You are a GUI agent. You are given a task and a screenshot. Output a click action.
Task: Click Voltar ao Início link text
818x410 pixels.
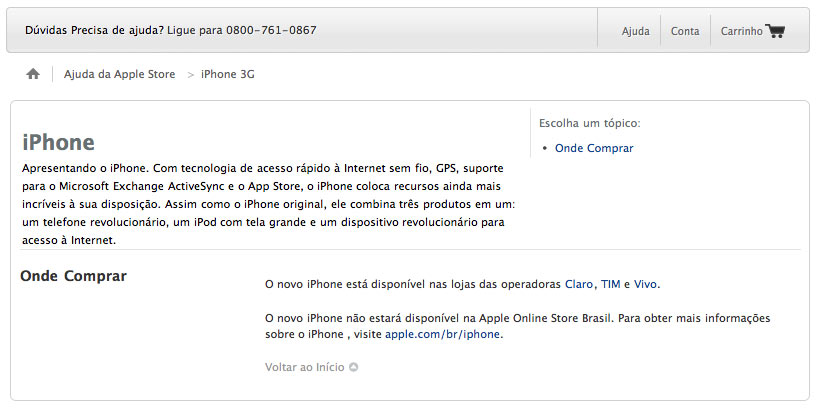pos(305,367)
